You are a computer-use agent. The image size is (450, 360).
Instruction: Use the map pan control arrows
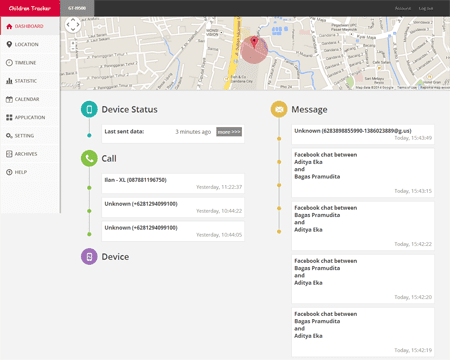[x=73, y=25]
